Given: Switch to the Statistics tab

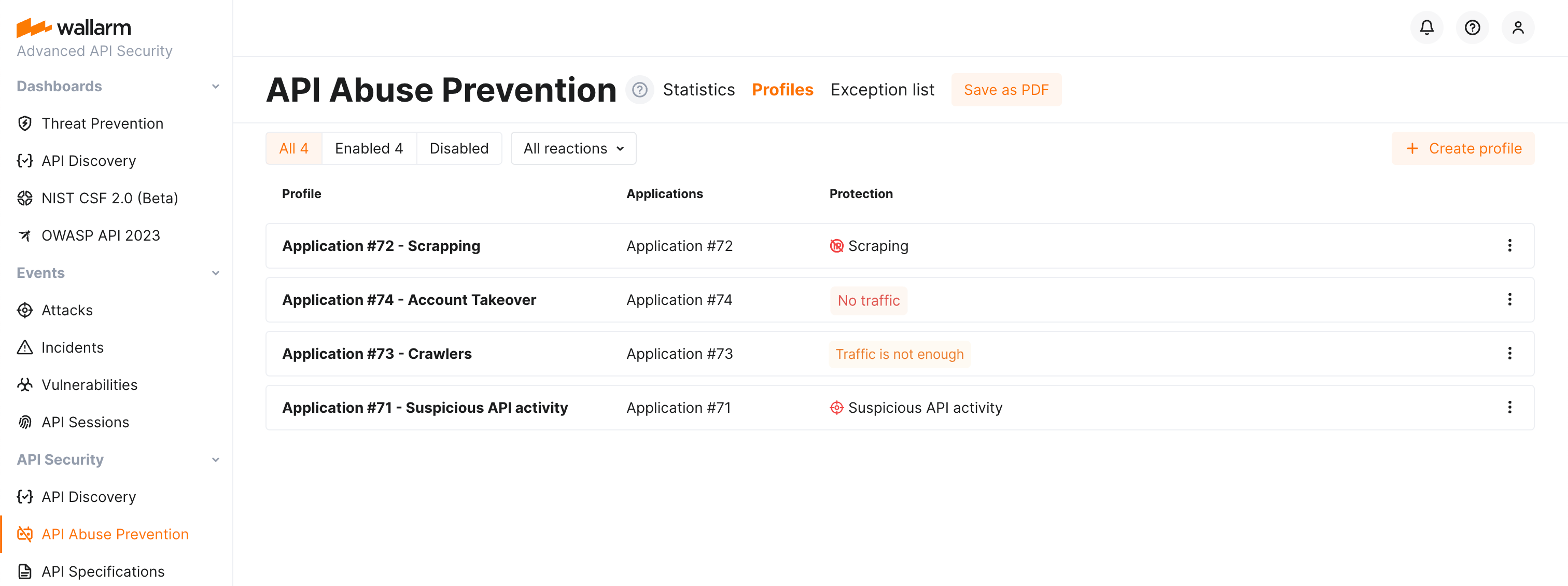Looking at the screenshot, I should point(699,89).
